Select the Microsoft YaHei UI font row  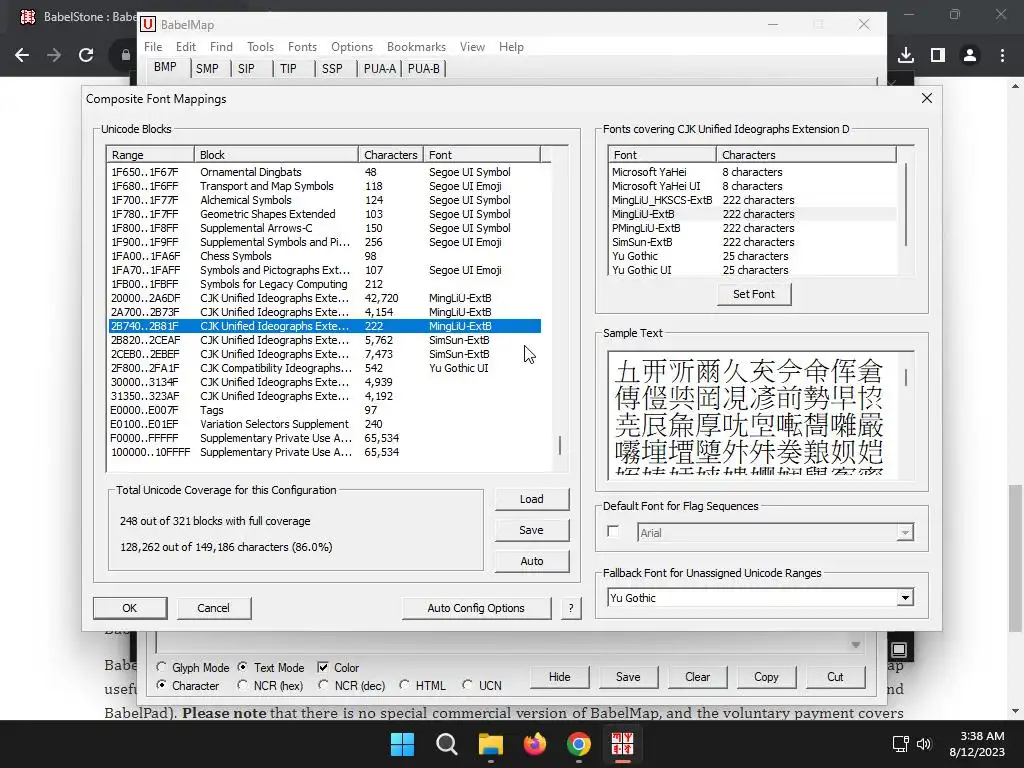[x=753, y=186]
